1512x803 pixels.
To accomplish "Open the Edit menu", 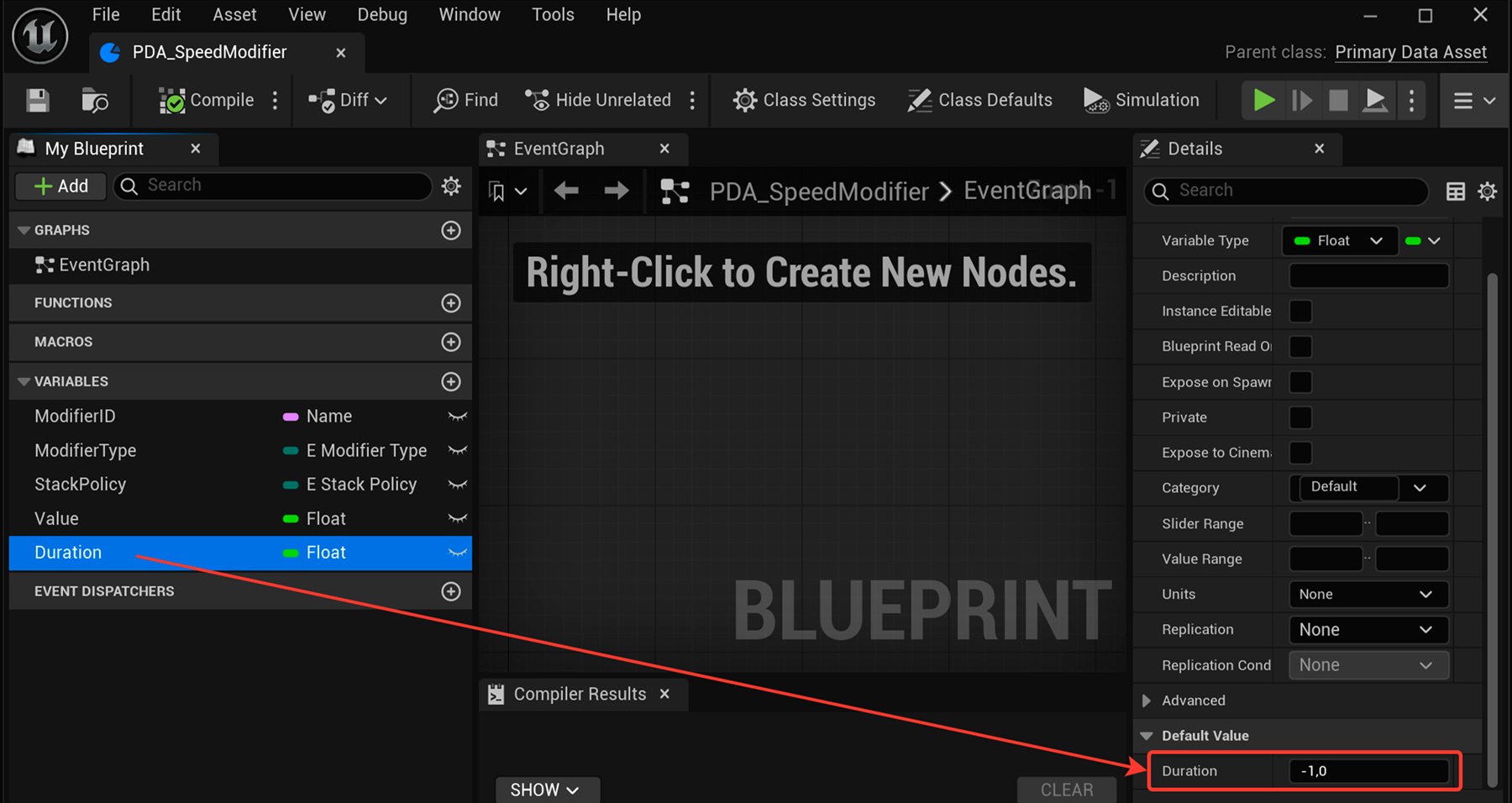I will coord(166,14).
